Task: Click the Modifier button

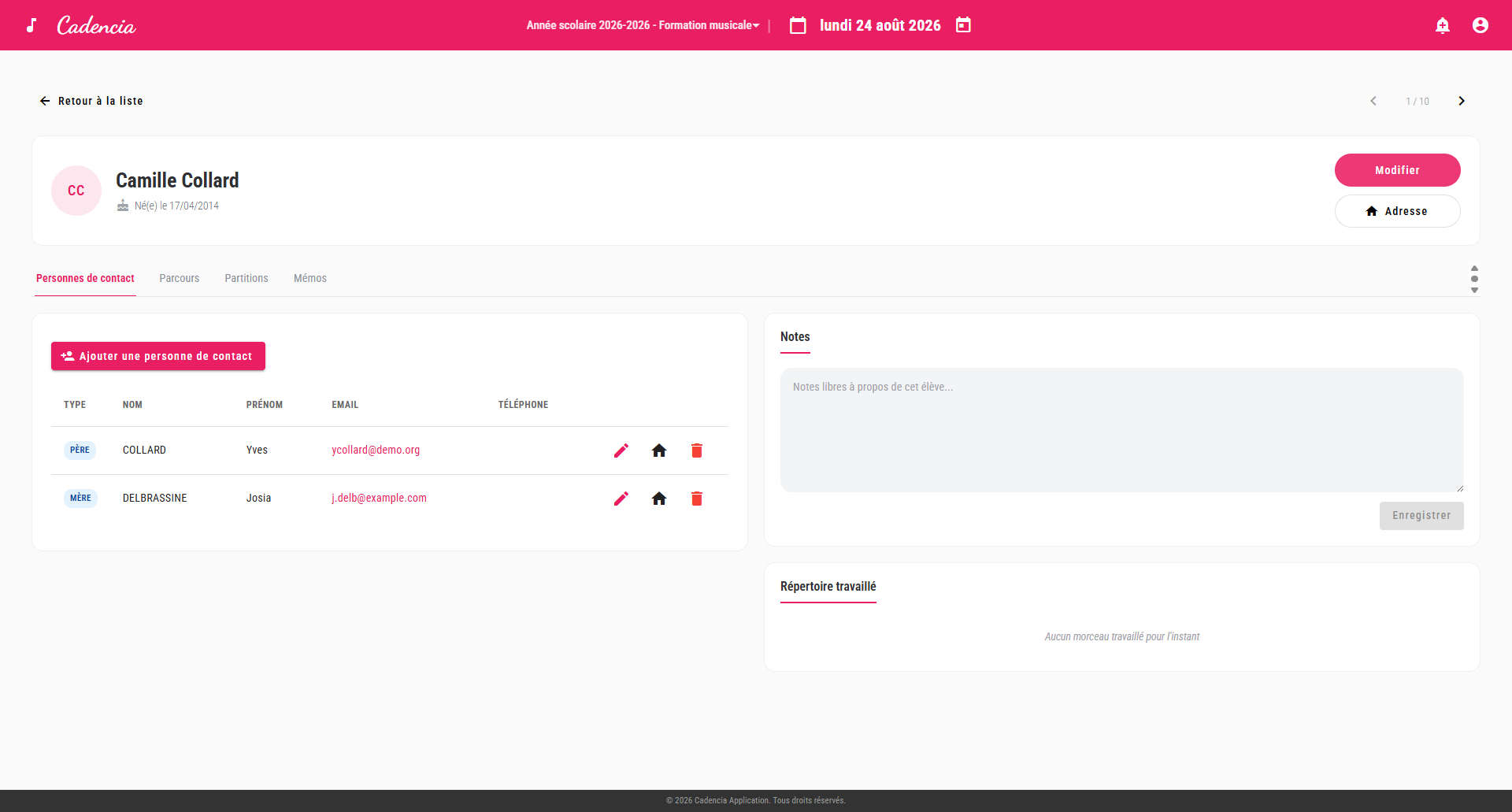Action: pyautogui.click(x=1397, y=170)
